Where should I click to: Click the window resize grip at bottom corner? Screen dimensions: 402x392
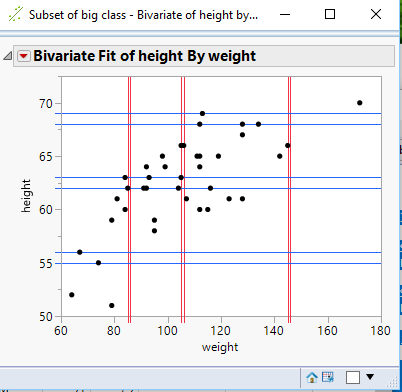click(393, 382)
